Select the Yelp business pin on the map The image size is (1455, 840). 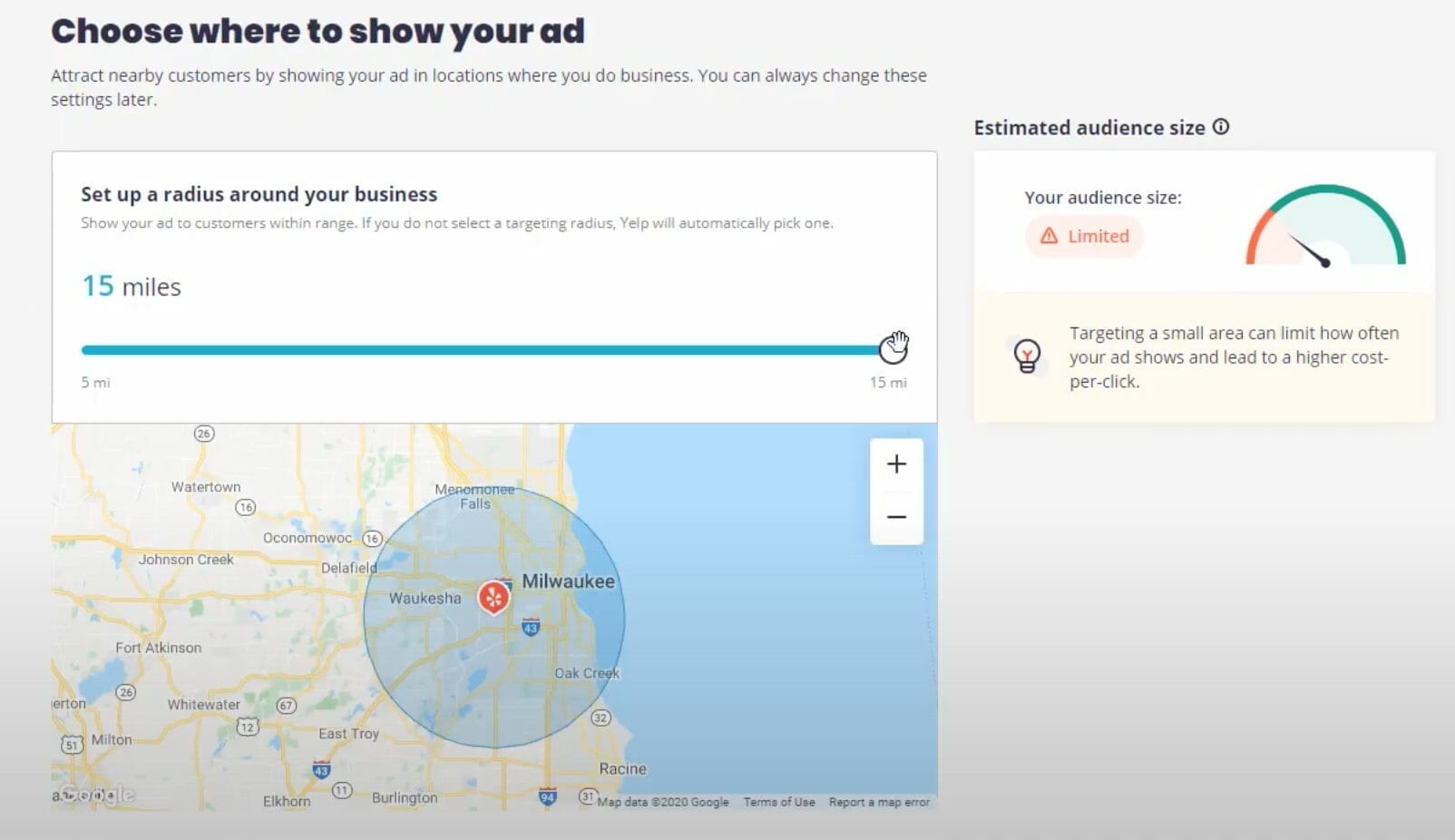click(493, 597)
